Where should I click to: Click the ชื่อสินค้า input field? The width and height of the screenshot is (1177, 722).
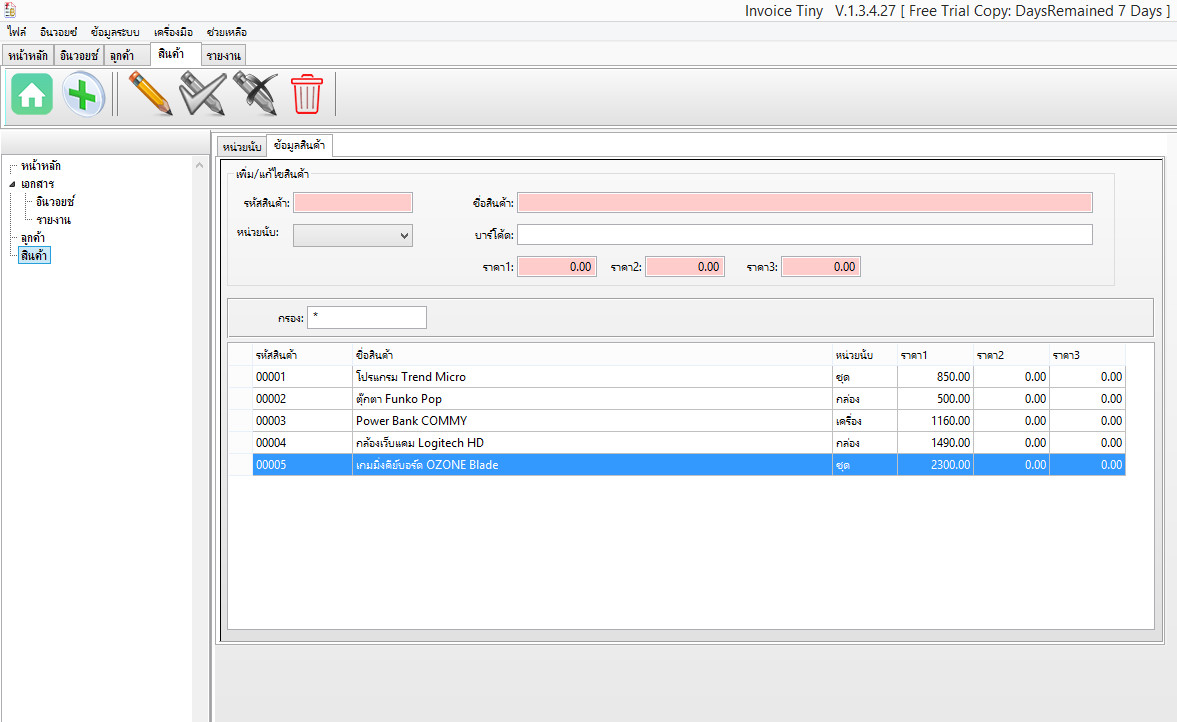click(805, 203)
